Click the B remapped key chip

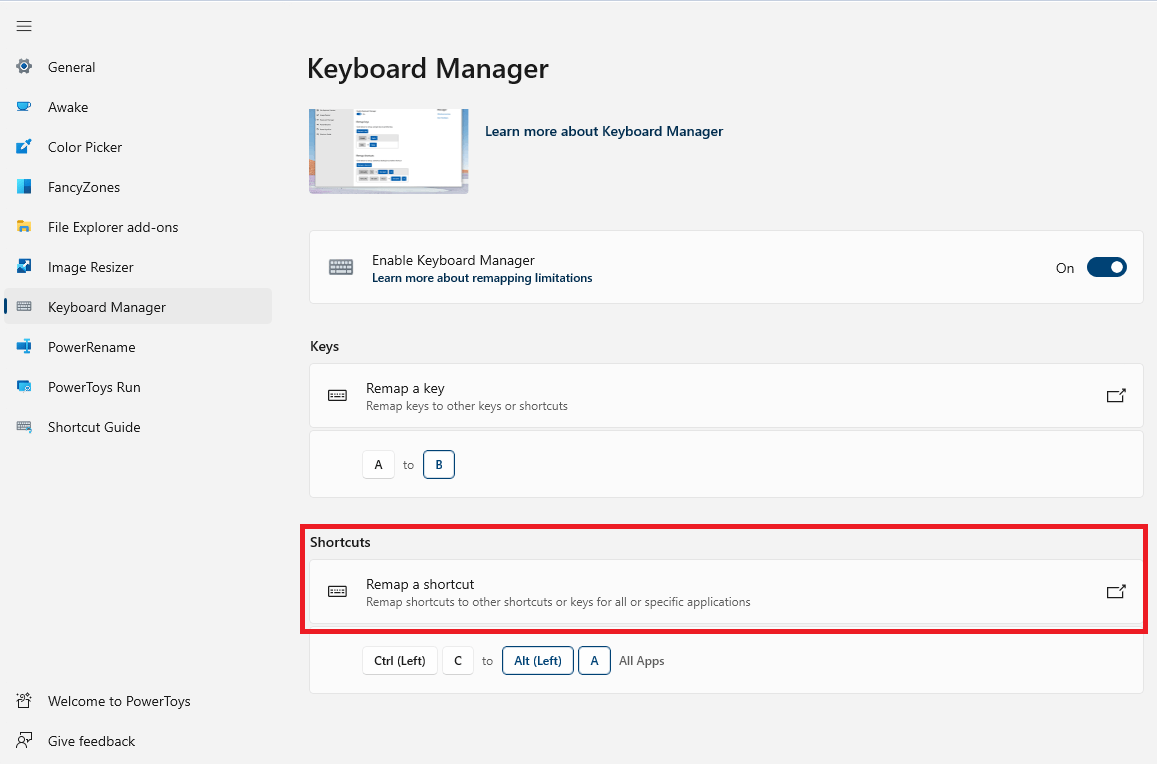(x=438, y=465)
